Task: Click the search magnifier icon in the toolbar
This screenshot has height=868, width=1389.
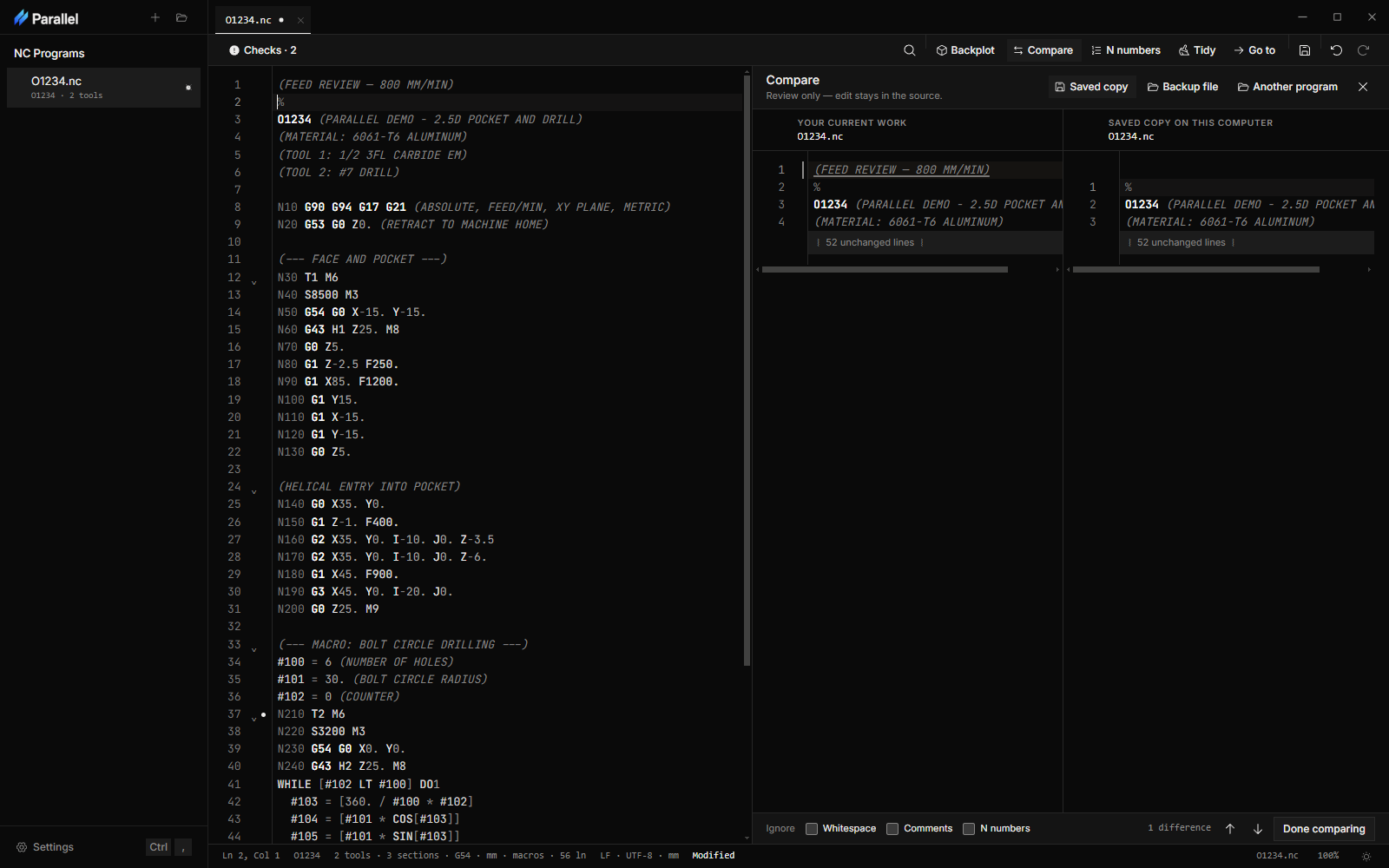Action: (909, 50)
